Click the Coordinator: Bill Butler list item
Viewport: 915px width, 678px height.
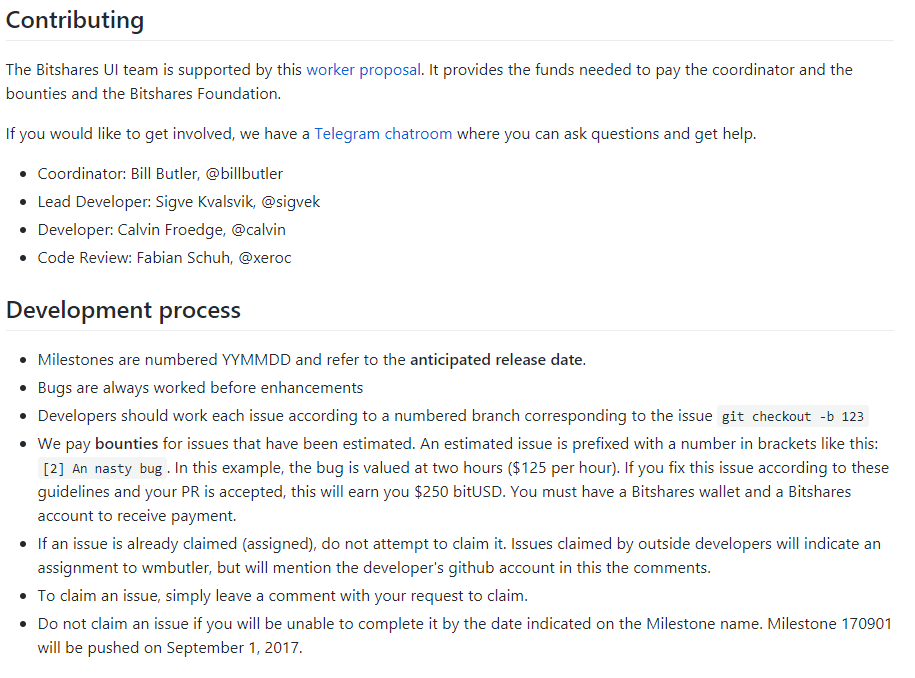[x=160, y=174]
